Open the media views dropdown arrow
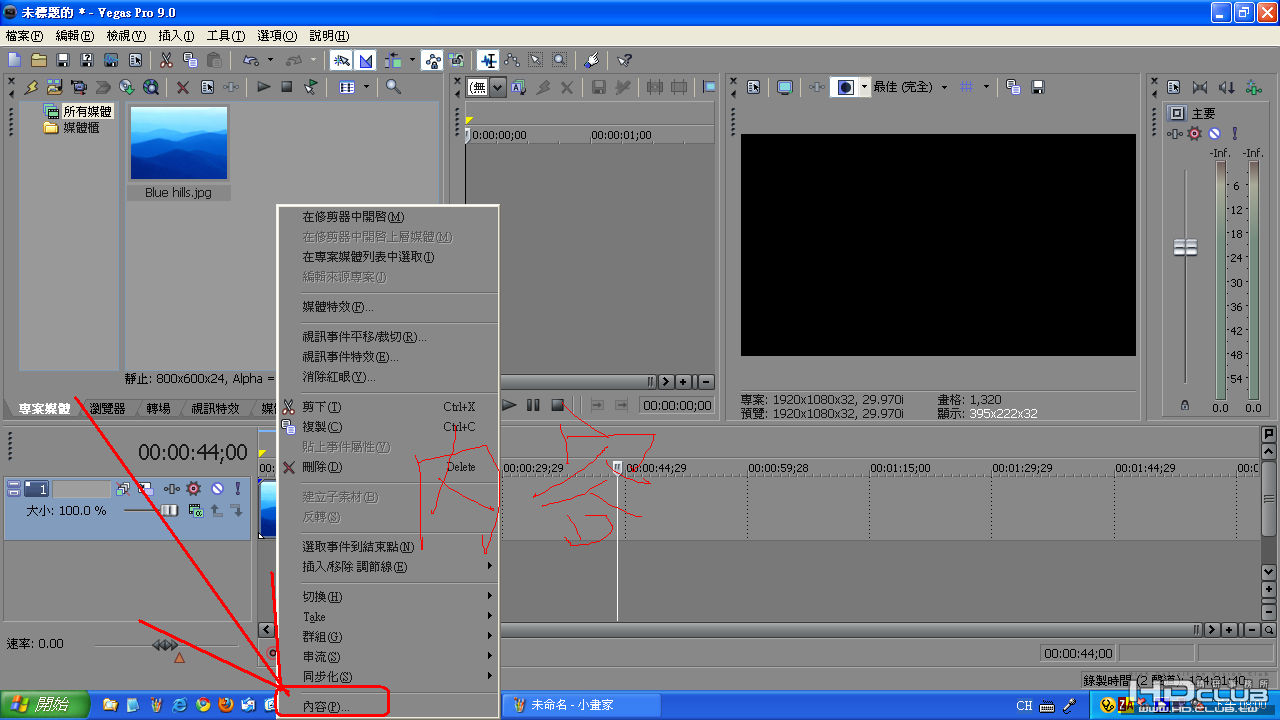 [x=366, y=87]
